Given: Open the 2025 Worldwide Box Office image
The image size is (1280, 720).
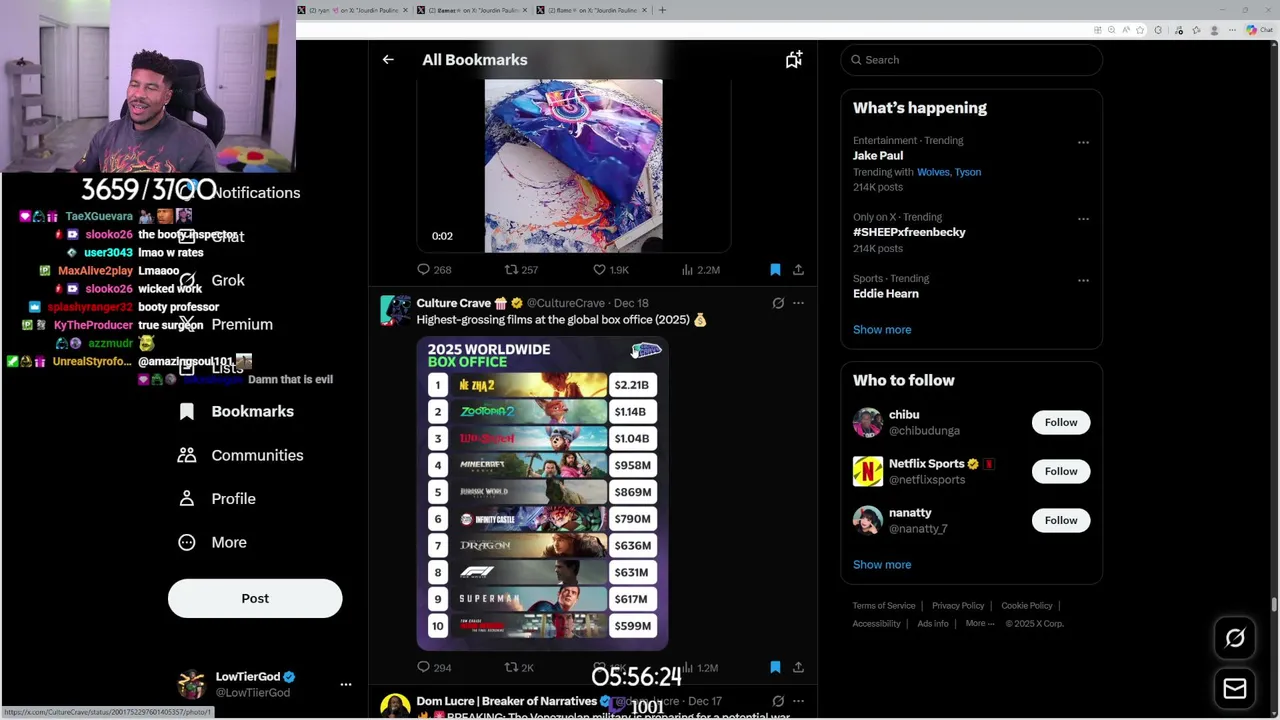Looking at the screenshot, I should (x=542, y=494).
